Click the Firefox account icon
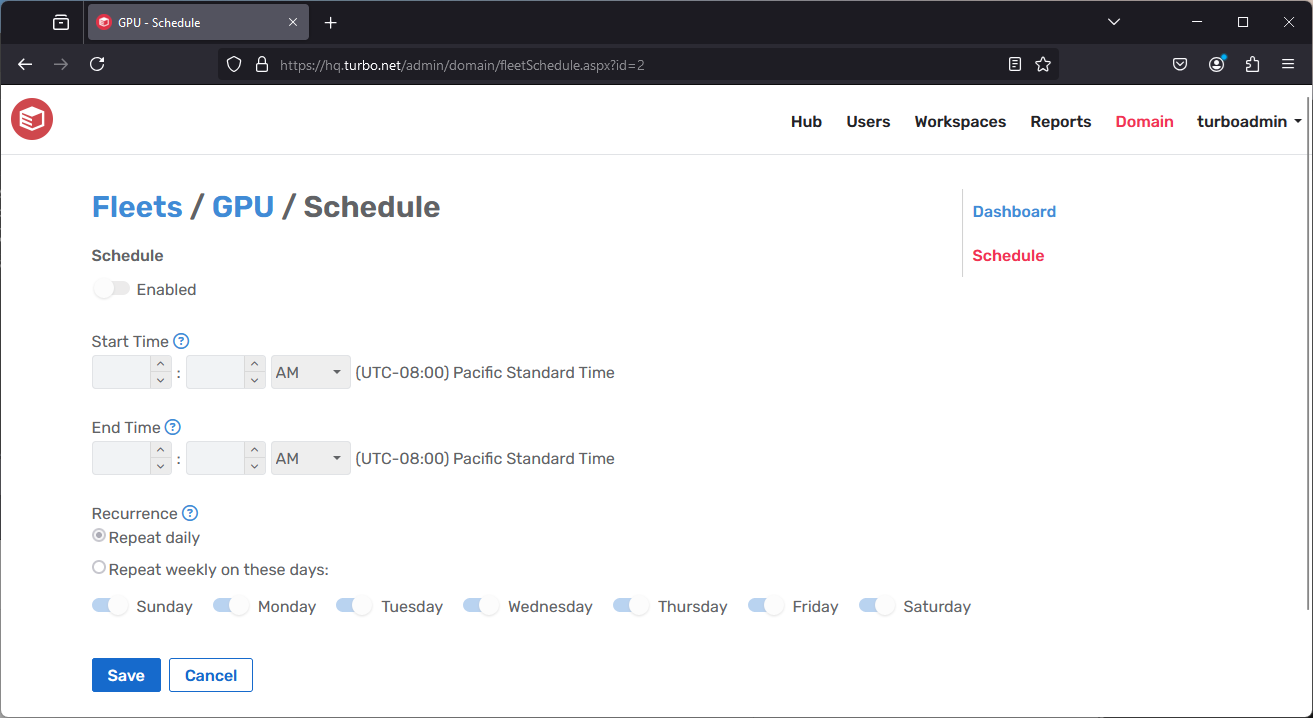Viewport: 1313px width, 718px height. click(1216, 63)
